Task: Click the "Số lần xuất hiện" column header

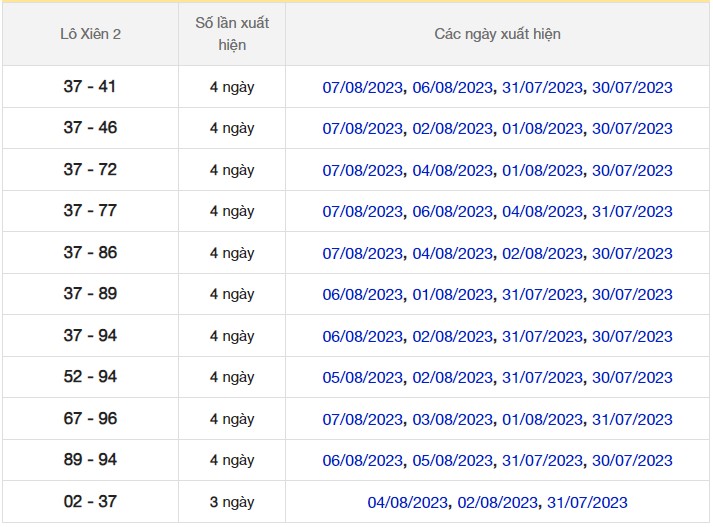Action: point(231,35)
